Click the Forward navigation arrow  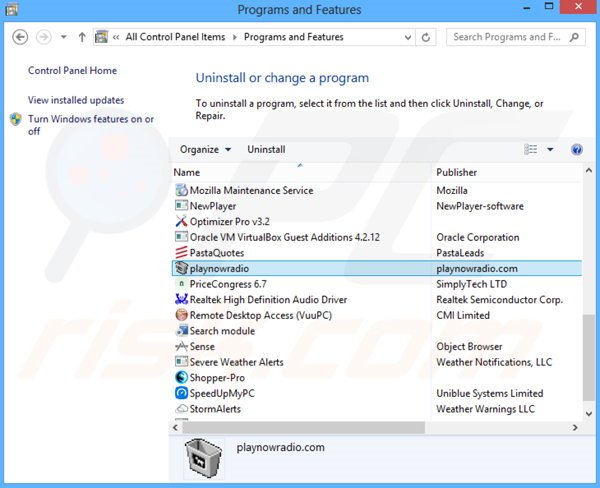(x=44, y=37)
